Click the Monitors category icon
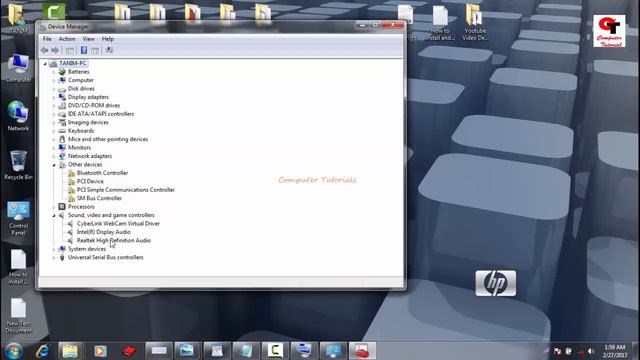The height and width of the screenshot is (360, 640). [x=62, y=148]
